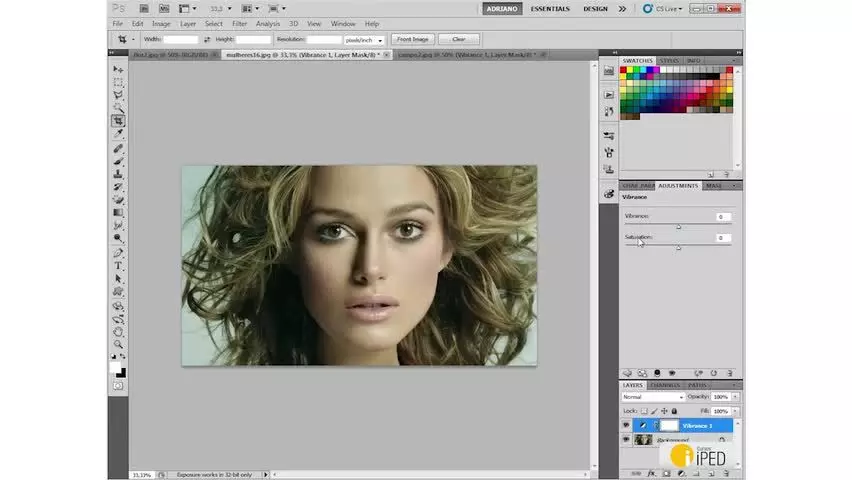This screenshot has height=480, width=852.
Task: Select the Clone Stamp tool
Action: (x=118, y=174)
